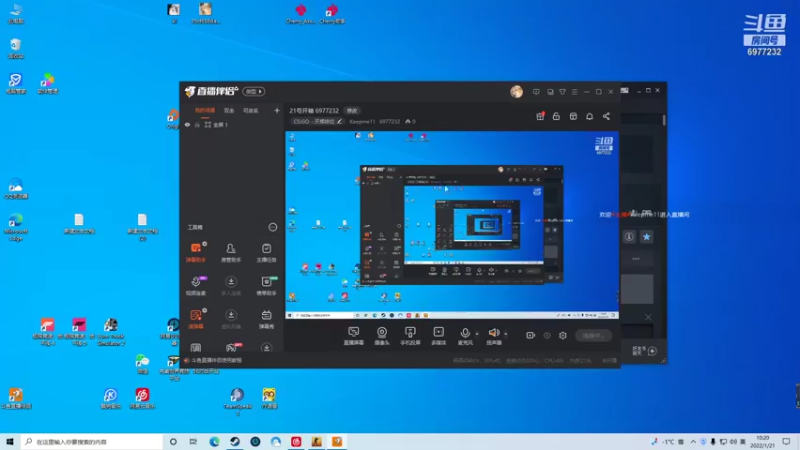800x450 pixels.
Task: Open the settings gear in bottom toolbar
Action: point(563,335)
